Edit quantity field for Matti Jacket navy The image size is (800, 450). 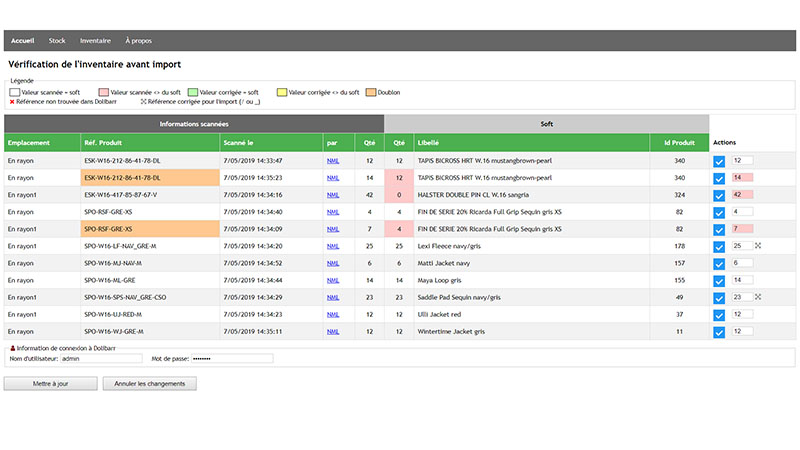742,263
